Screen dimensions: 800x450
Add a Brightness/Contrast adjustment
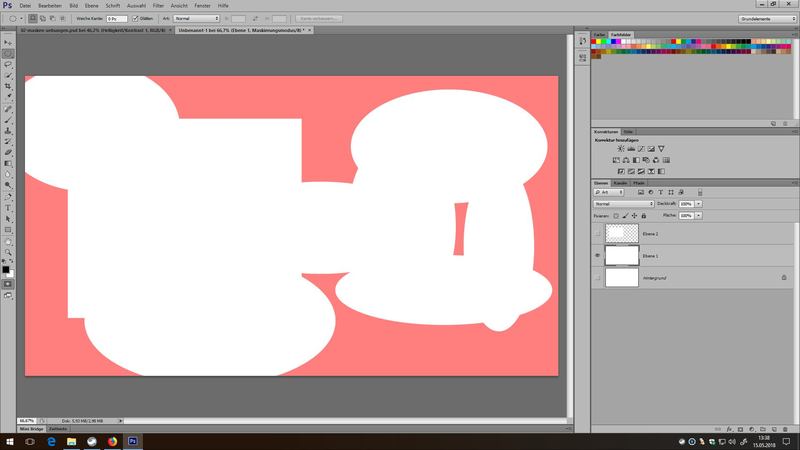[620, 149]
